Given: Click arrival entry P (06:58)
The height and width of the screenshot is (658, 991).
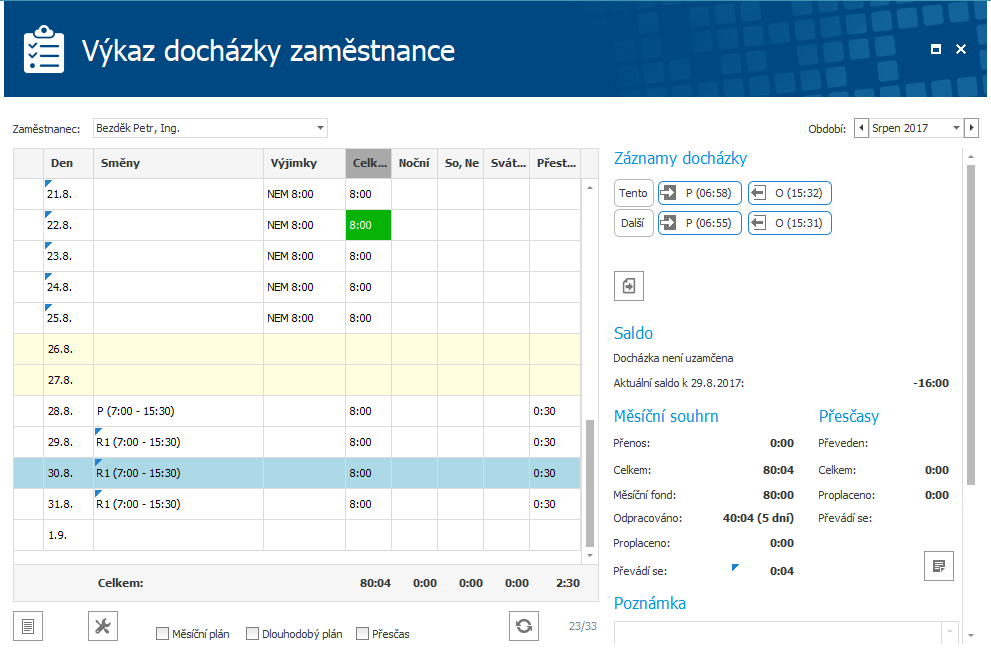Looking at the screenshot, I should point(700,193).
